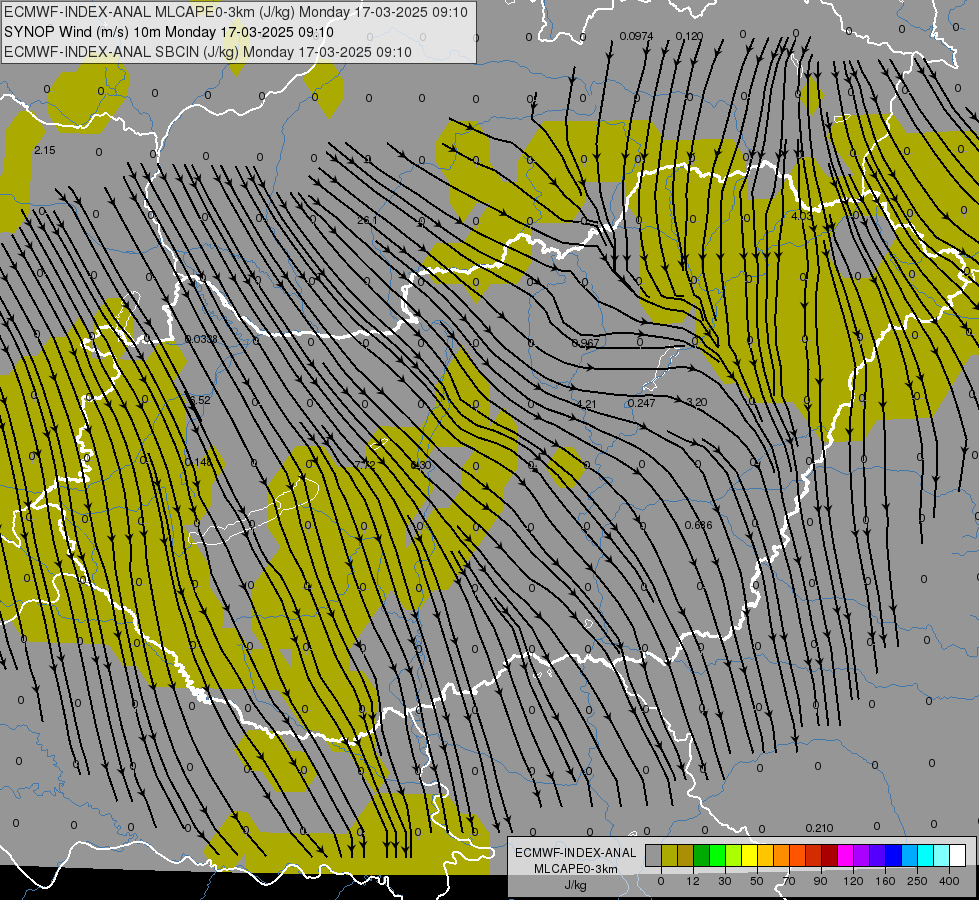Select the pure yellow legend swatch

click(749, 855)
